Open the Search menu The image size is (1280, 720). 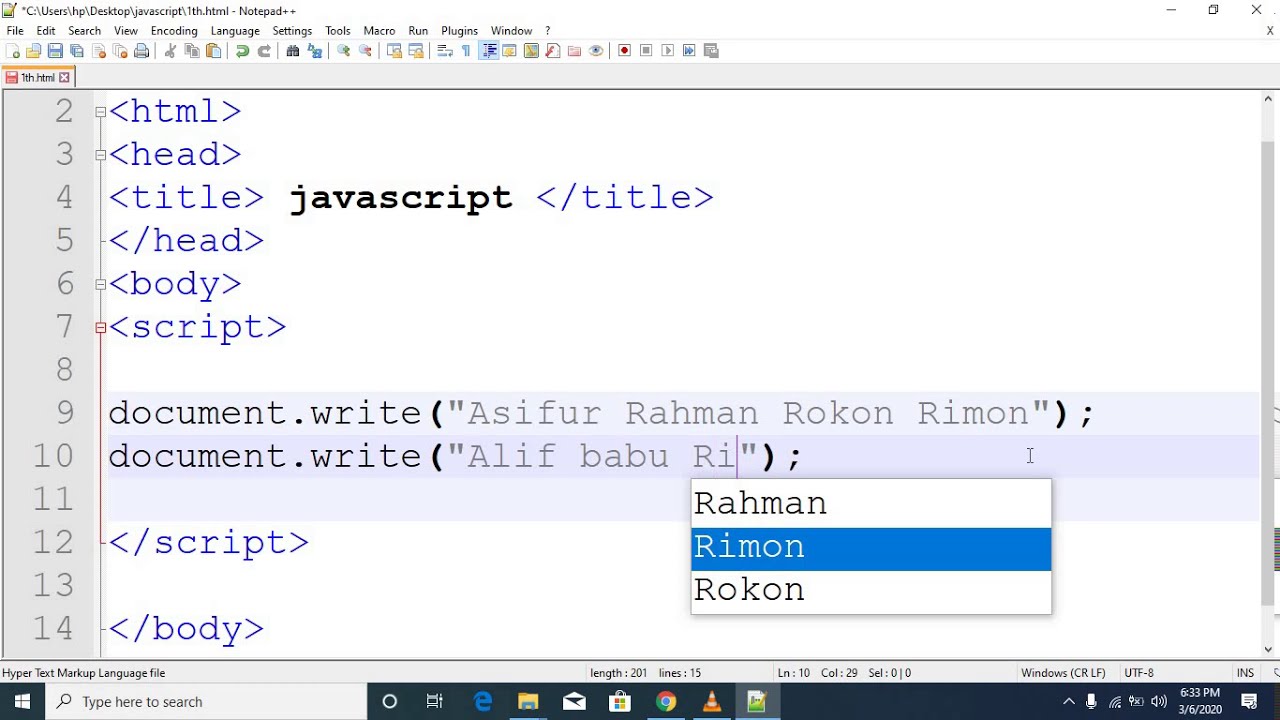(84, 31)
